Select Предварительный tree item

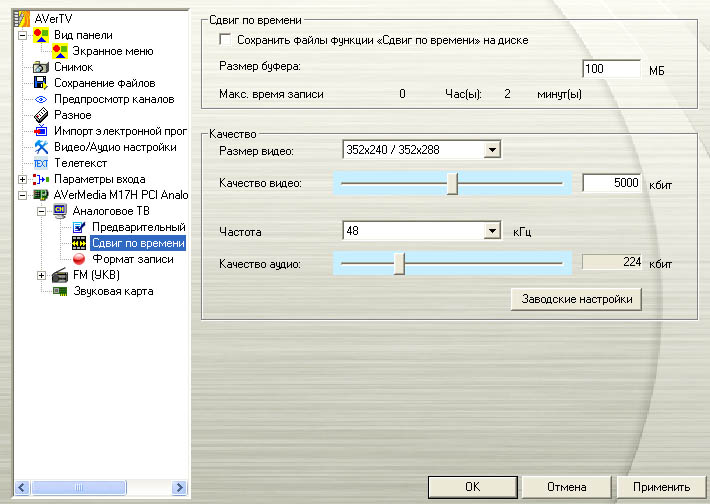coord(139,227)
